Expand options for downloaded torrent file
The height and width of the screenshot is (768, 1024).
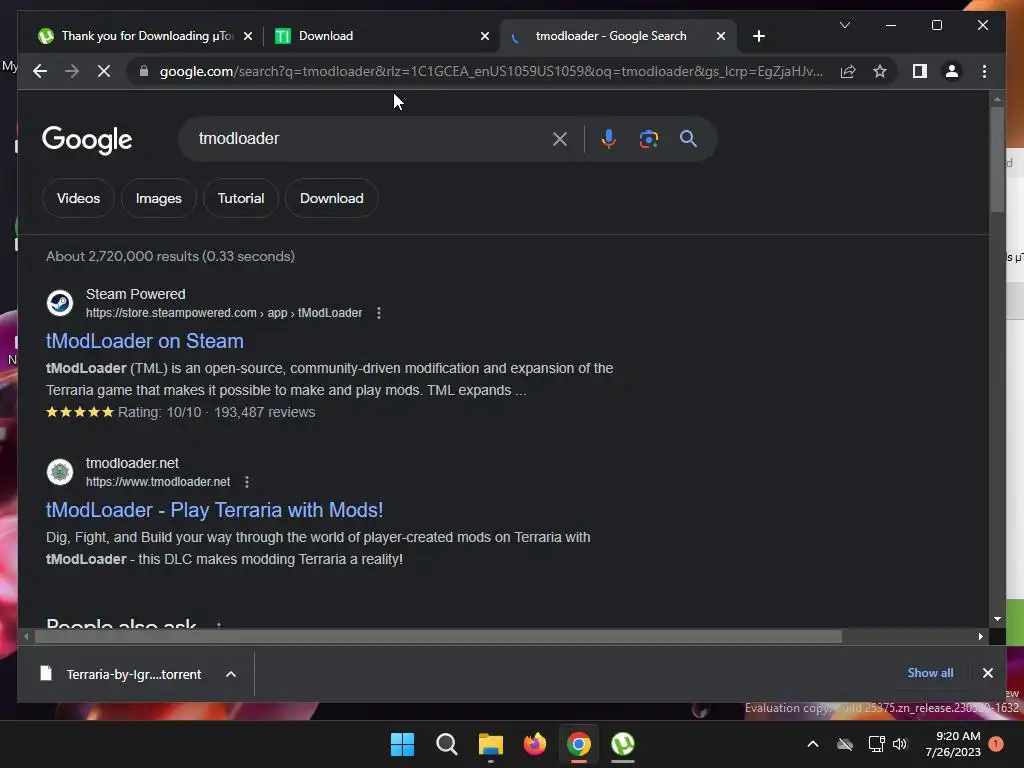231,674
